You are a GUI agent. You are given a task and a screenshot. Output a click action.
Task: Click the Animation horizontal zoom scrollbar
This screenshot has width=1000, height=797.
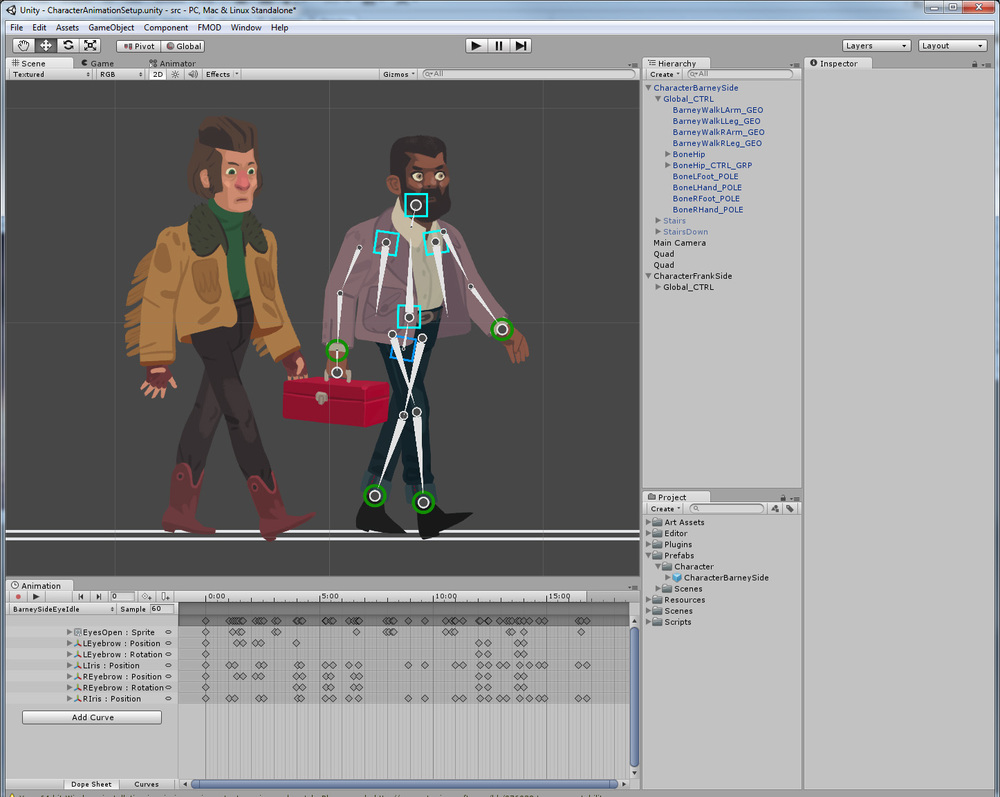coord(404,784)
